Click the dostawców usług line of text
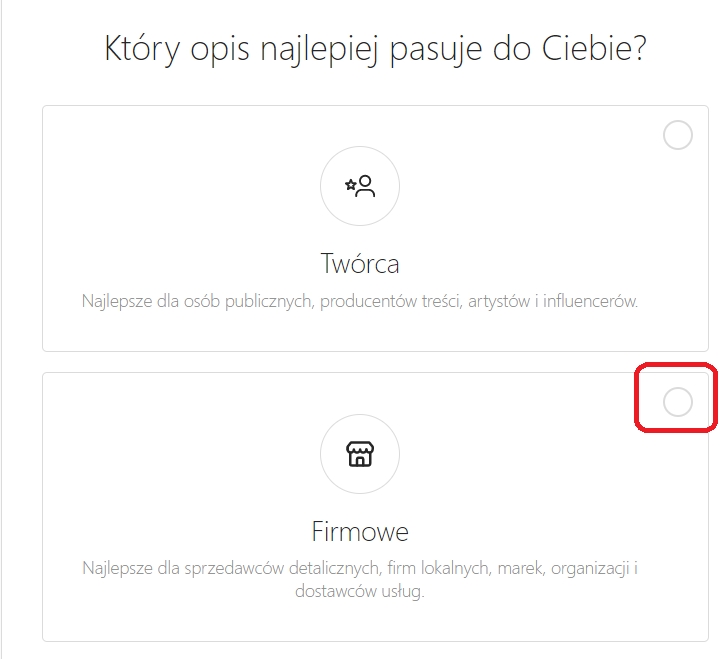This screenshot has height=659, width=724. [360, 591]
